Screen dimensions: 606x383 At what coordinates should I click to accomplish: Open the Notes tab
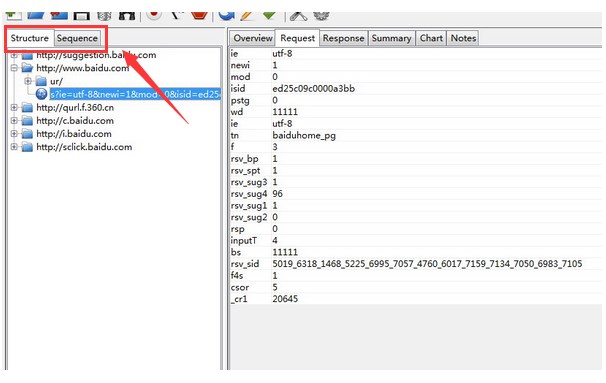pos(463,38)
